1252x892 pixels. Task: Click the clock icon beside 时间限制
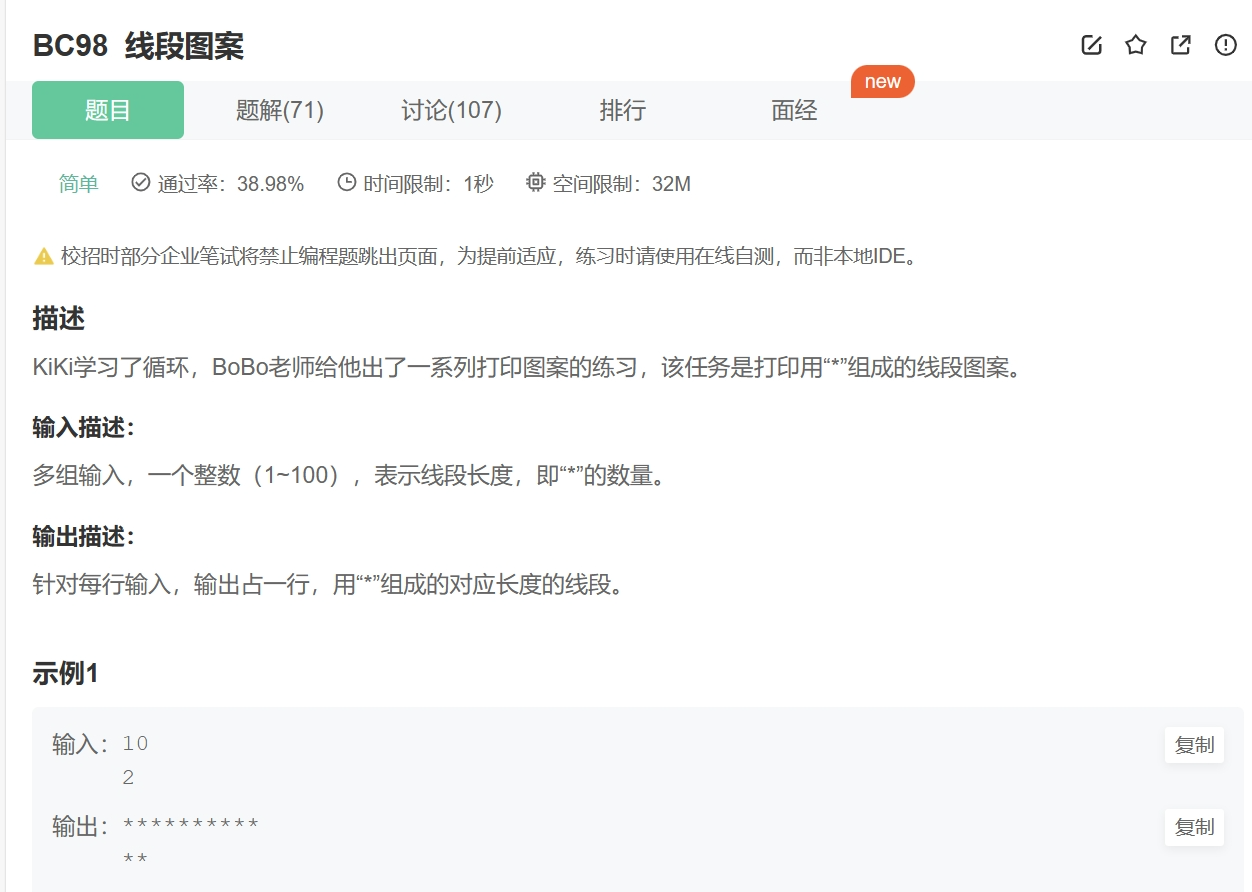pyautogui.click(x=346, y=183)
